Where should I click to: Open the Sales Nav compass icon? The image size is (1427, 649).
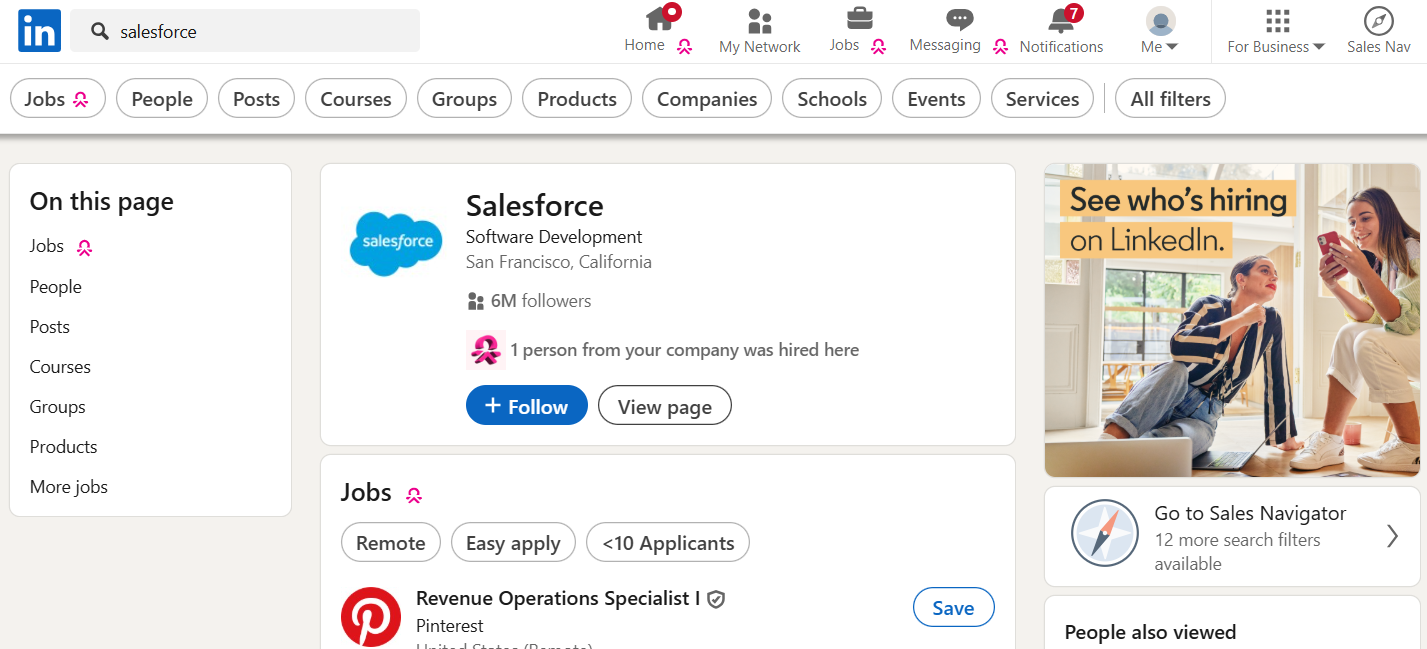1378,21
